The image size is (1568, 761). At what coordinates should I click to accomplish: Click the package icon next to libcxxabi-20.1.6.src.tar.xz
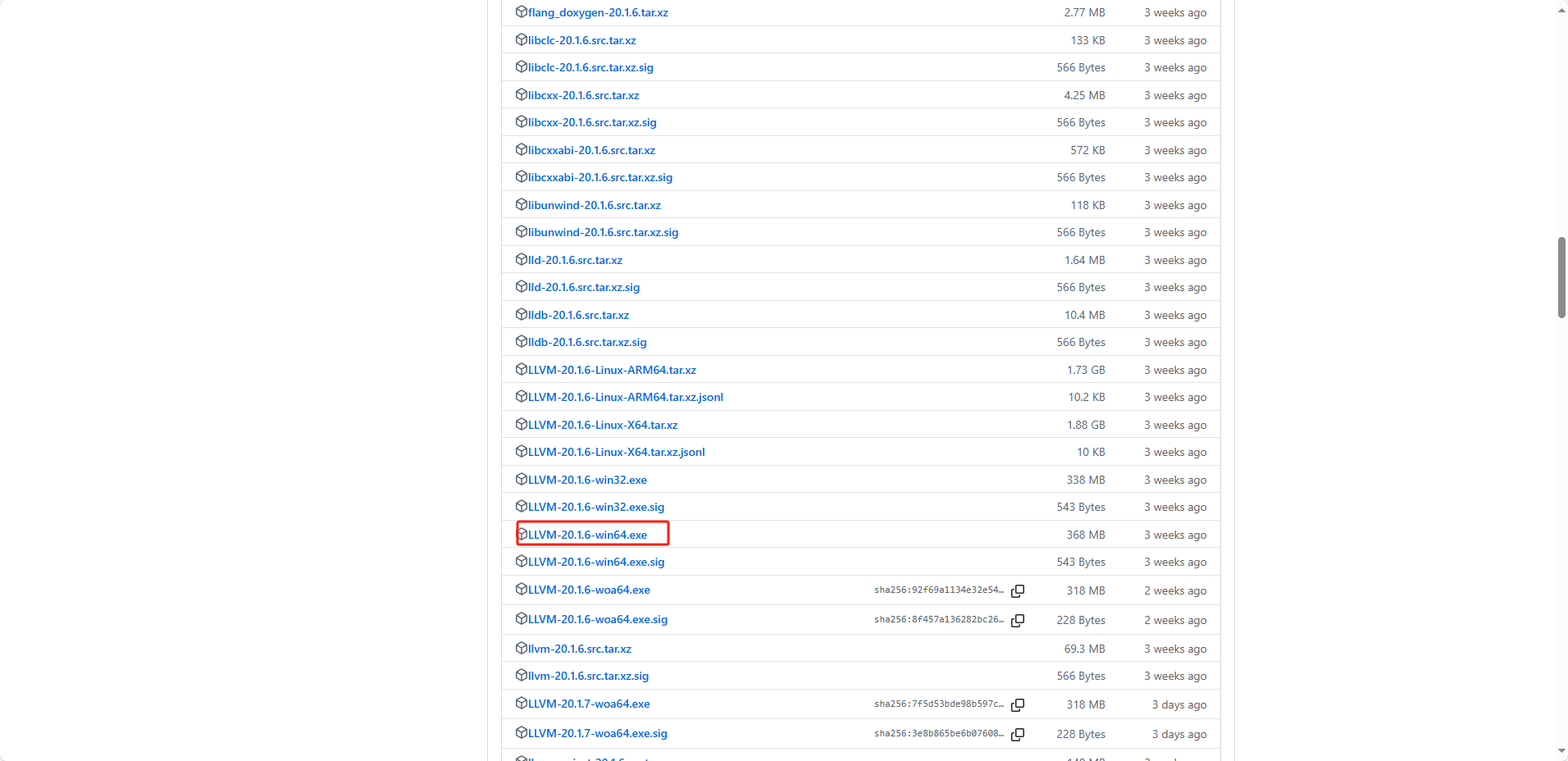521,149
